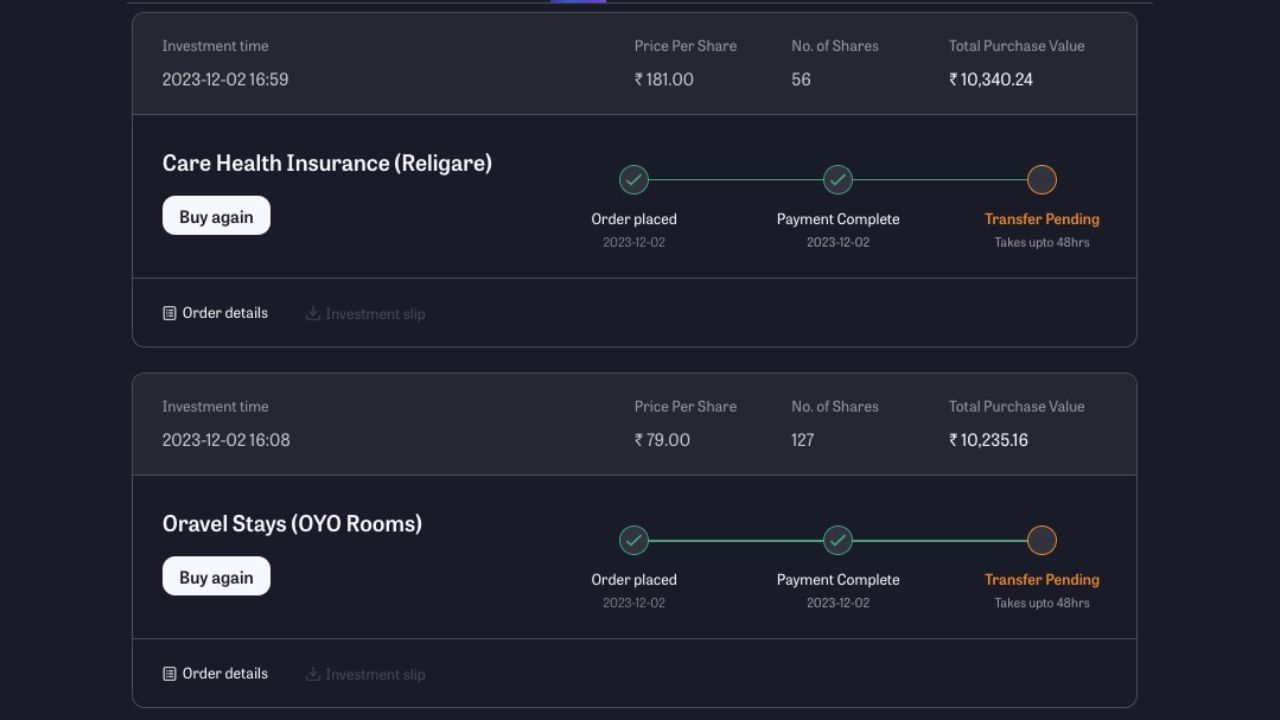Screen dimensions: 1280x720
Task: Download Investment slip for Oravel Stays order
Action: pyautogui.click(x=365, y=675)
